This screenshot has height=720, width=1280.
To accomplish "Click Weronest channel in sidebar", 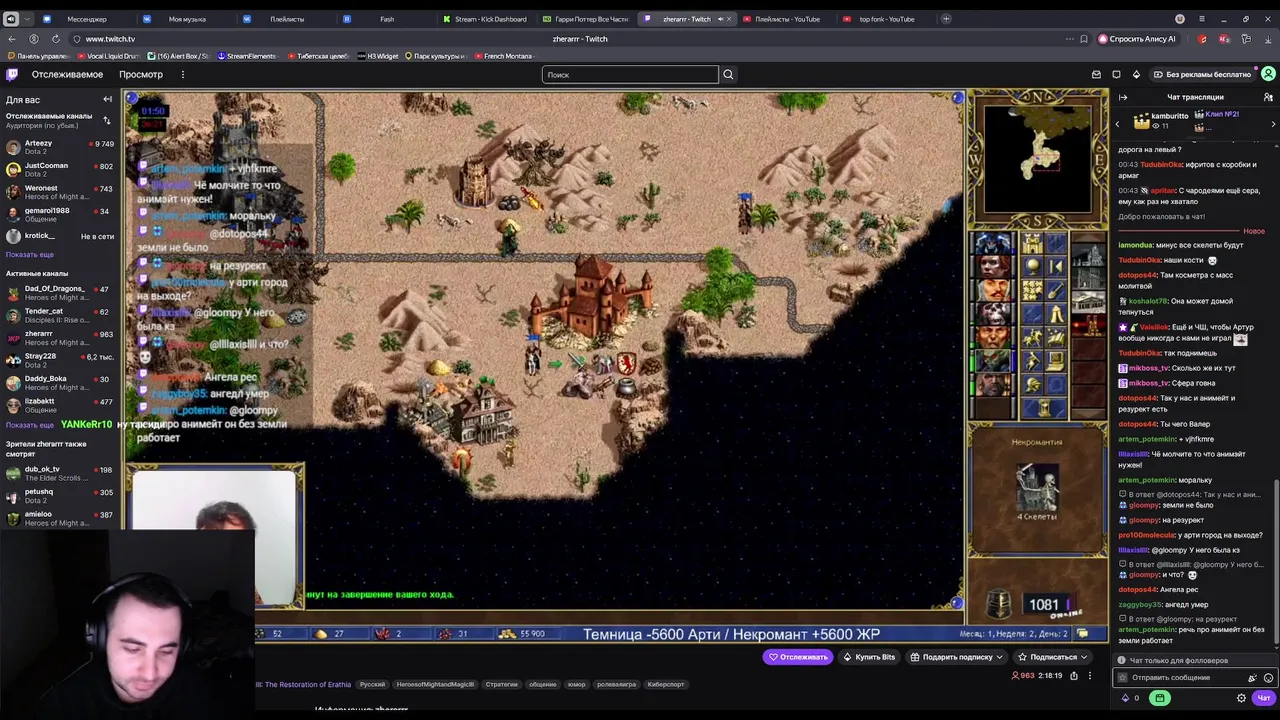I will (60, 192).
